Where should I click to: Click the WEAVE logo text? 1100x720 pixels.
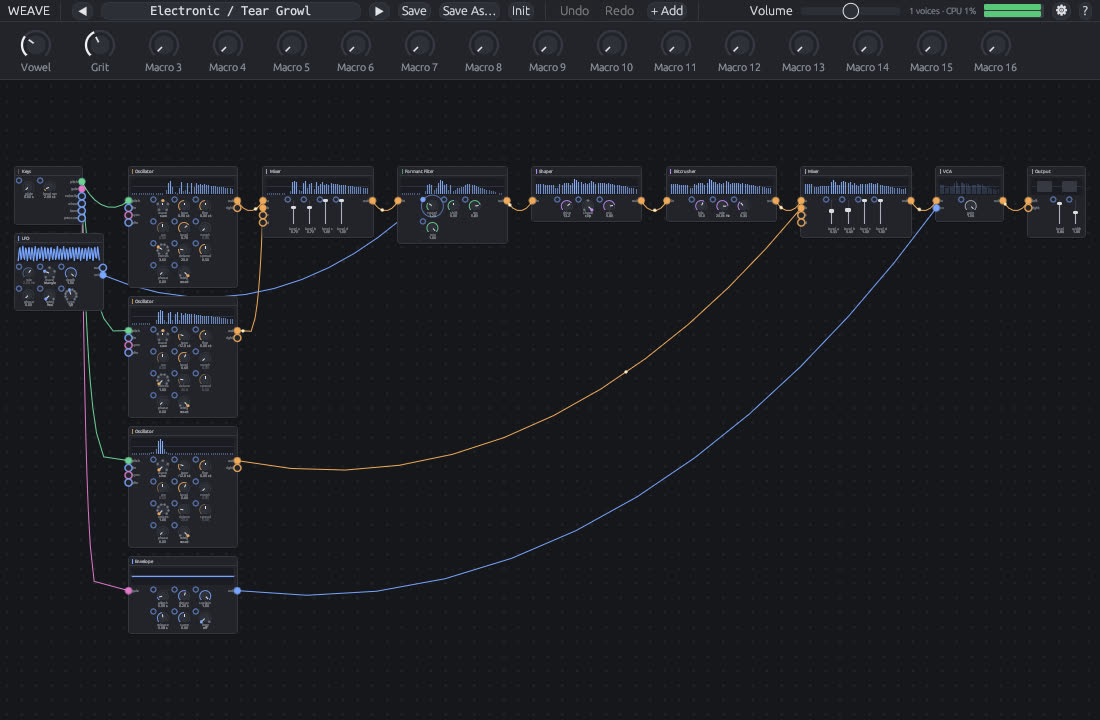coord(29,11)
